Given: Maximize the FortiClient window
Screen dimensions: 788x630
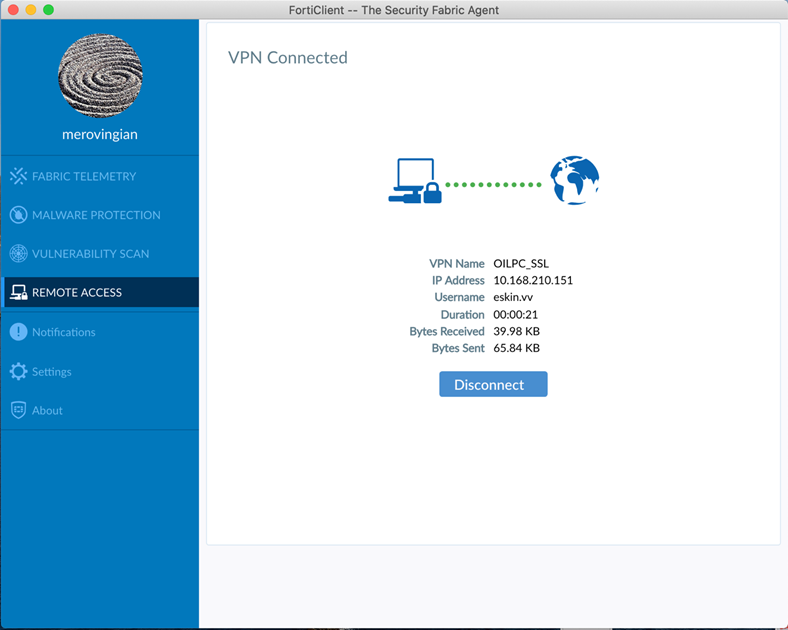Looking at the screenshot, I should click(x=48, y=10).
